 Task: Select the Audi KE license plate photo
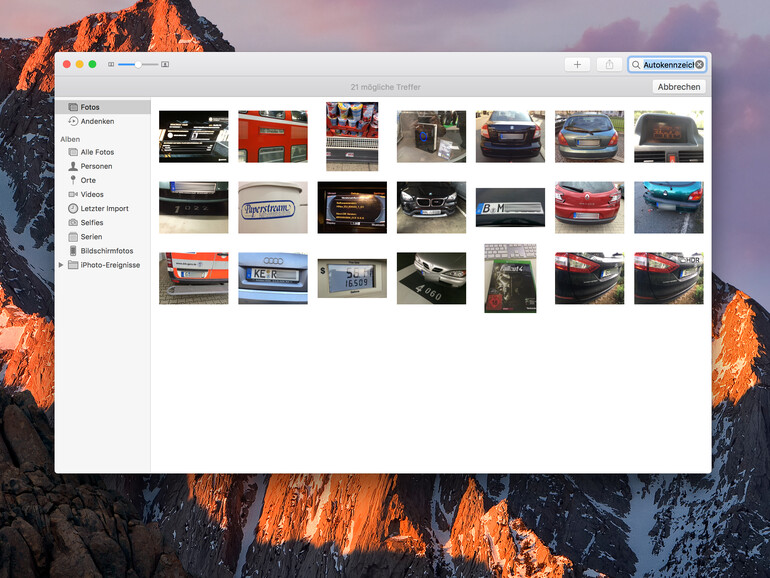(x=273, y=278)
